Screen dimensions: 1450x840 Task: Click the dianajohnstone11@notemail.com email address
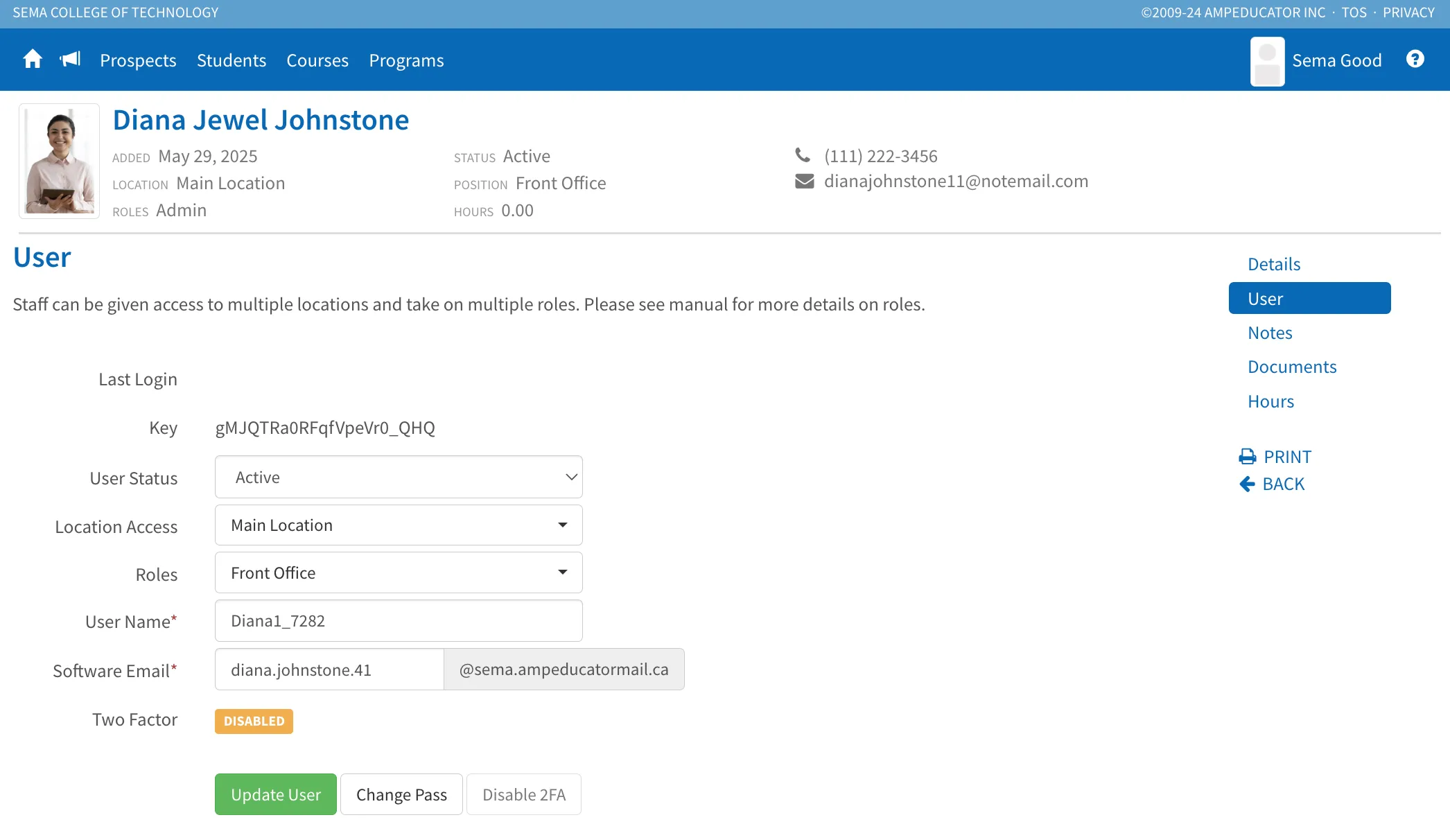click(956, 182)
